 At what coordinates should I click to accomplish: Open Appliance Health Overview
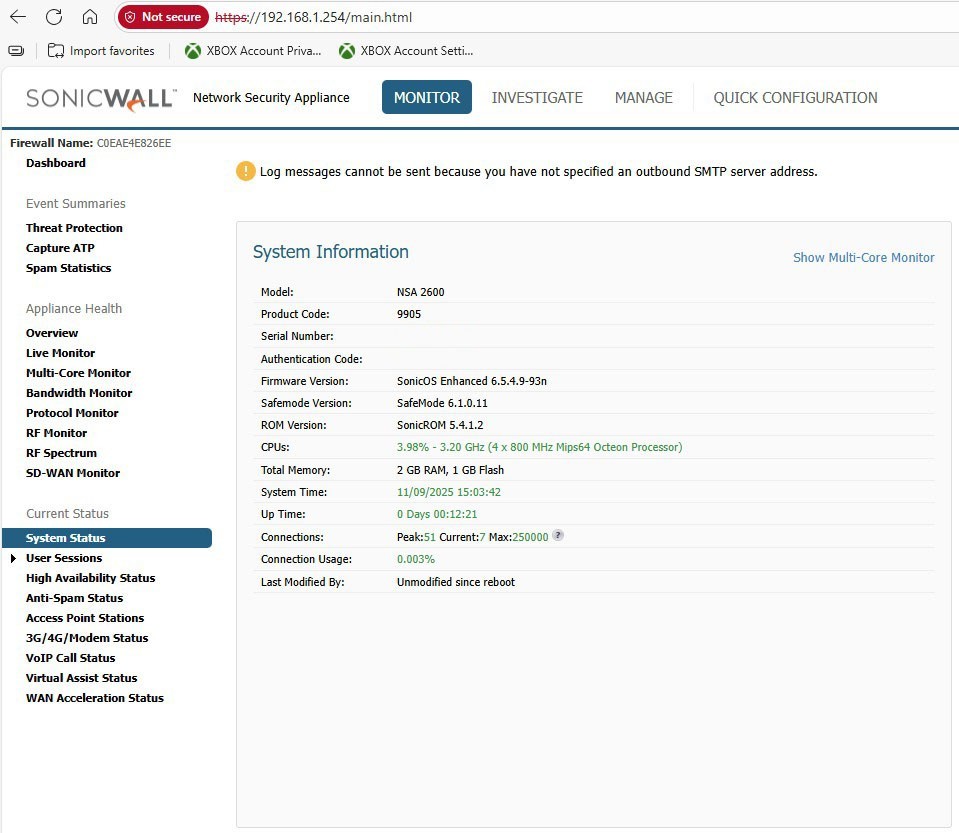point(52,333)
